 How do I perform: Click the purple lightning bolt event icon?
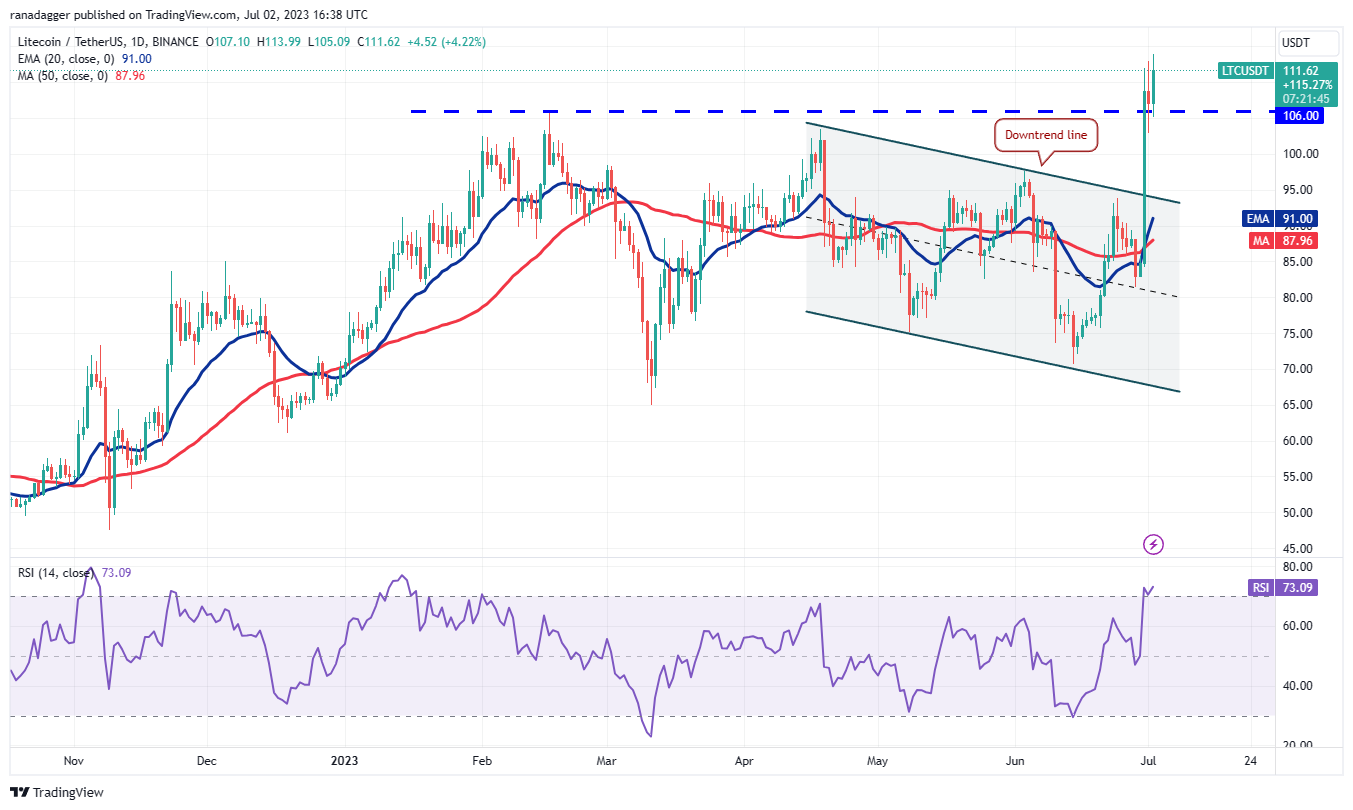point(1154,544)
